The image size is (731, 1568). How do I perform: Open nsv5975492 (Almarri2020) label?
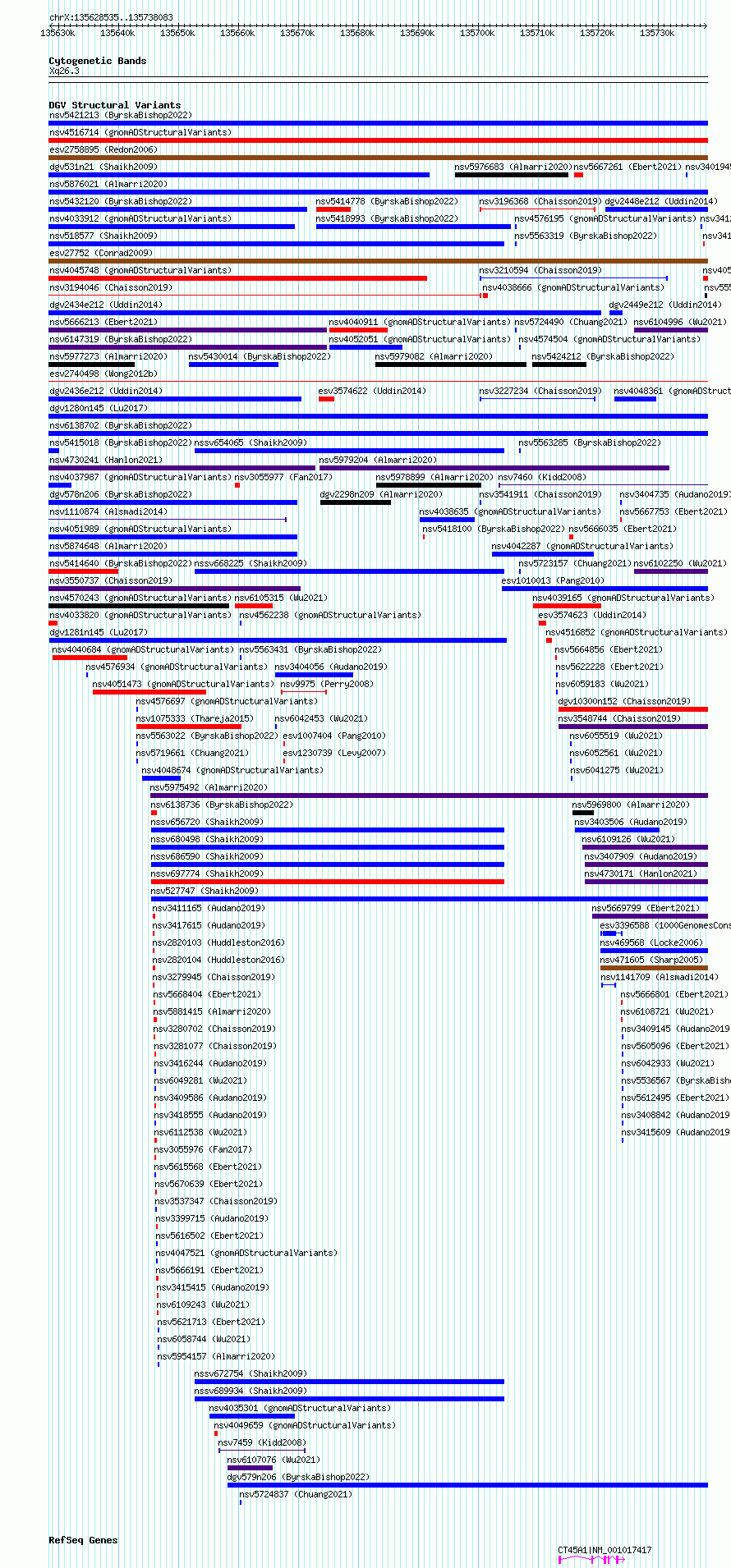click(x=209, y=787)
